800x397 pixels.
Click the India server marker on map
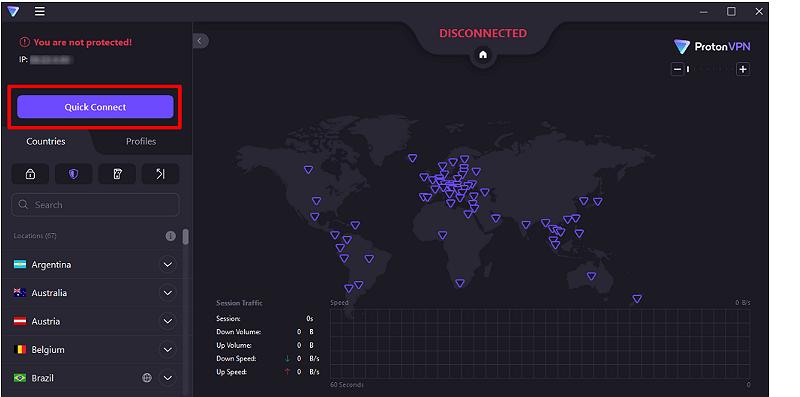point(526,225)
